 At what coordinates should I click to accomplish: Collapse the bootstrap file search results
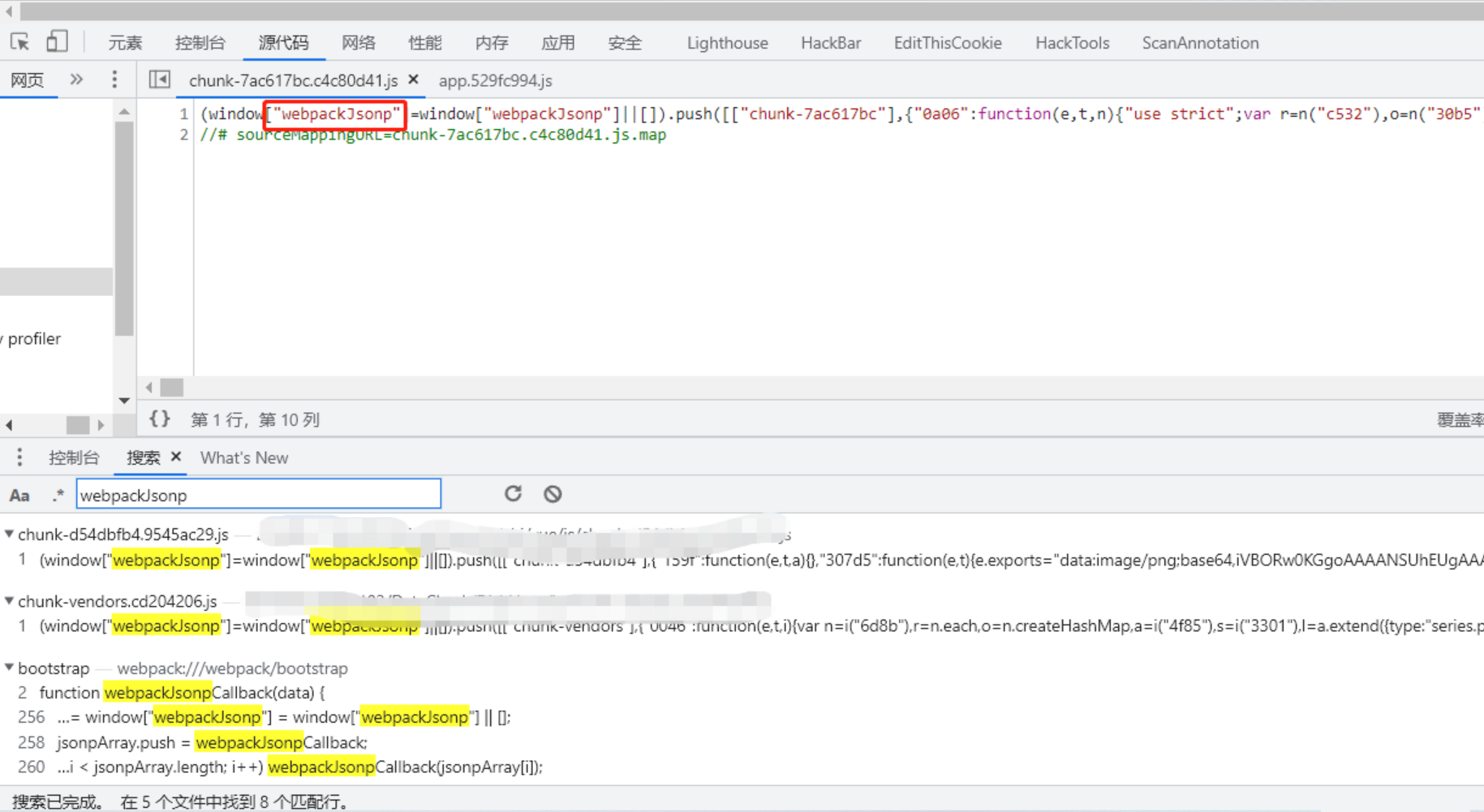point(9,668)
